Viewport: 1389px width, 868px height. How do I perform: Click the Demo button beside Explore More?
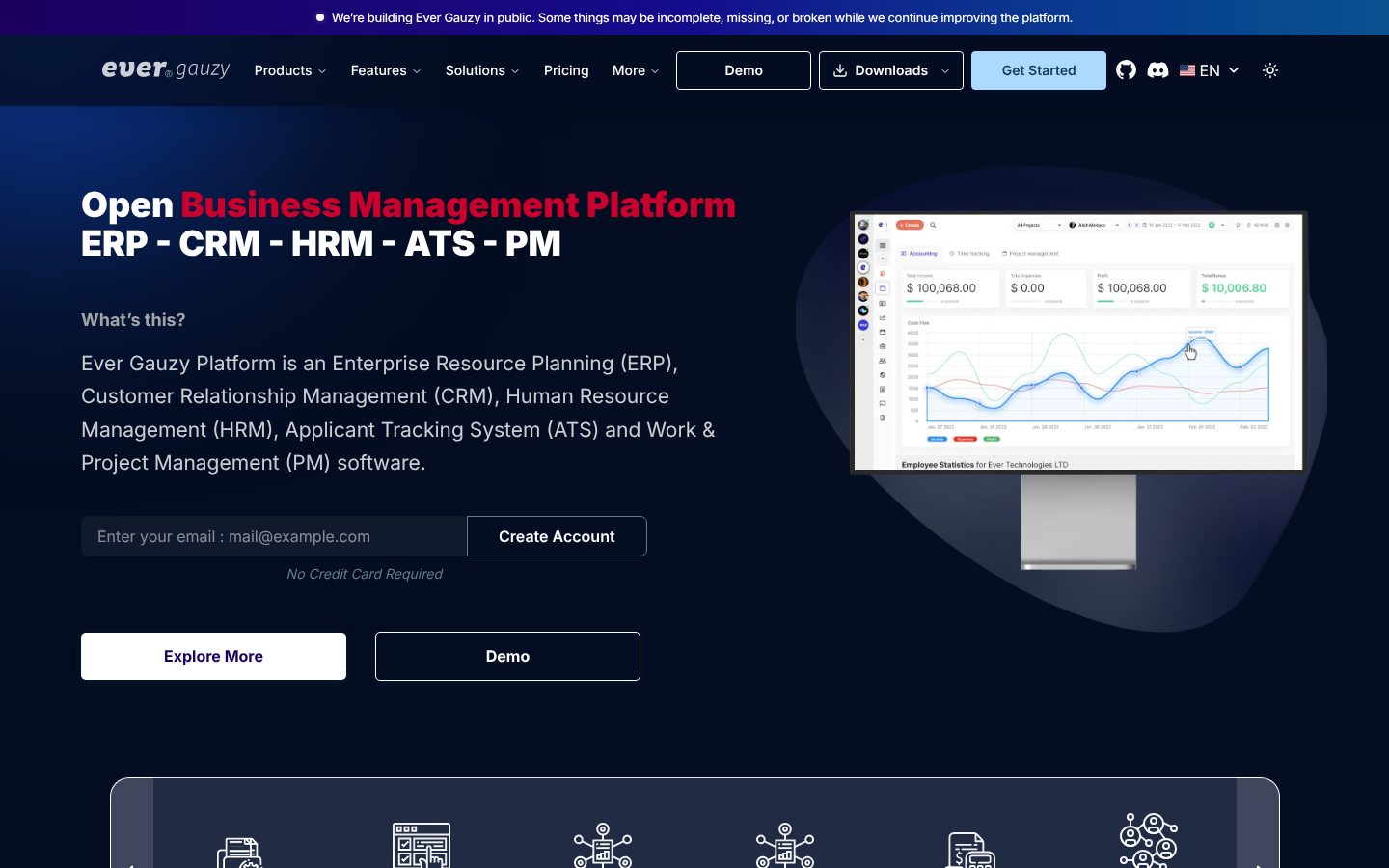(507, 656)
